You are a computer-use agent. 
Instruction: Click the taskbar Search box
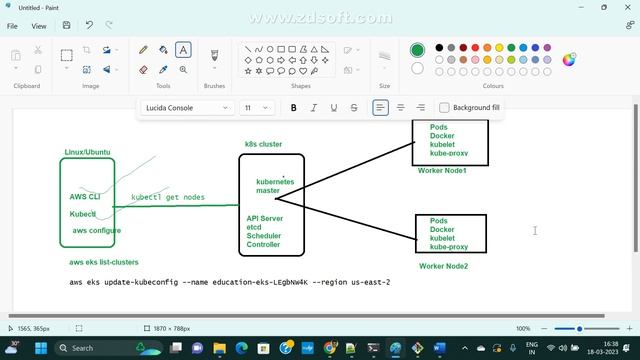pyautogui.click(x=109, y=348)
